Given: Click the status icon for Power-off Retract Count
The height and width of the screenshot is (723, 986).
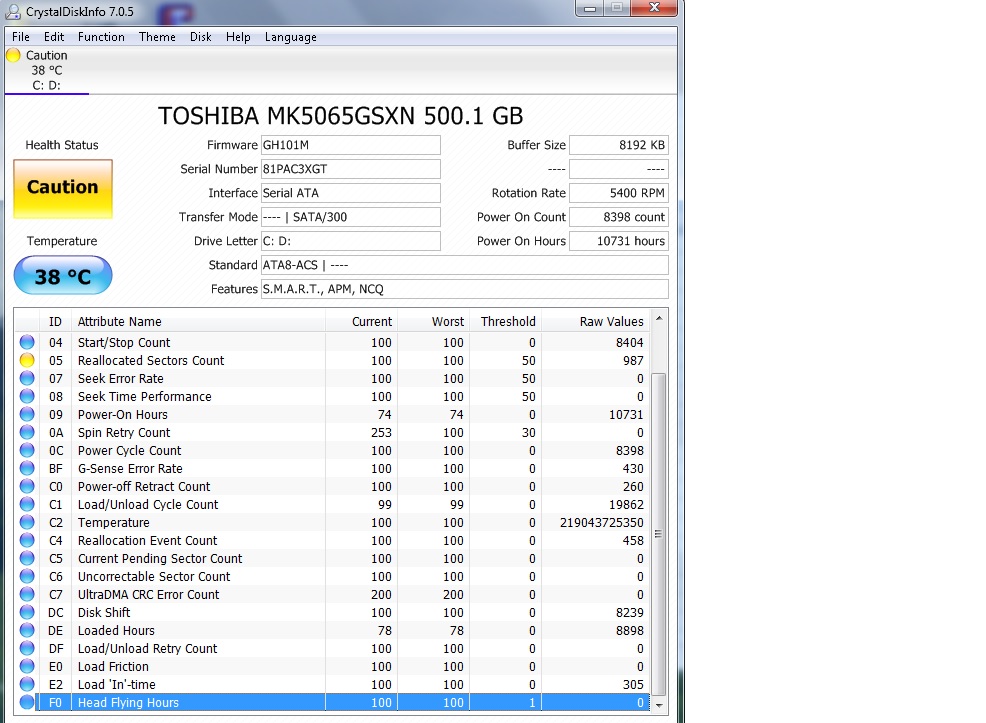Looking at the screenshot, I should 27,487.
